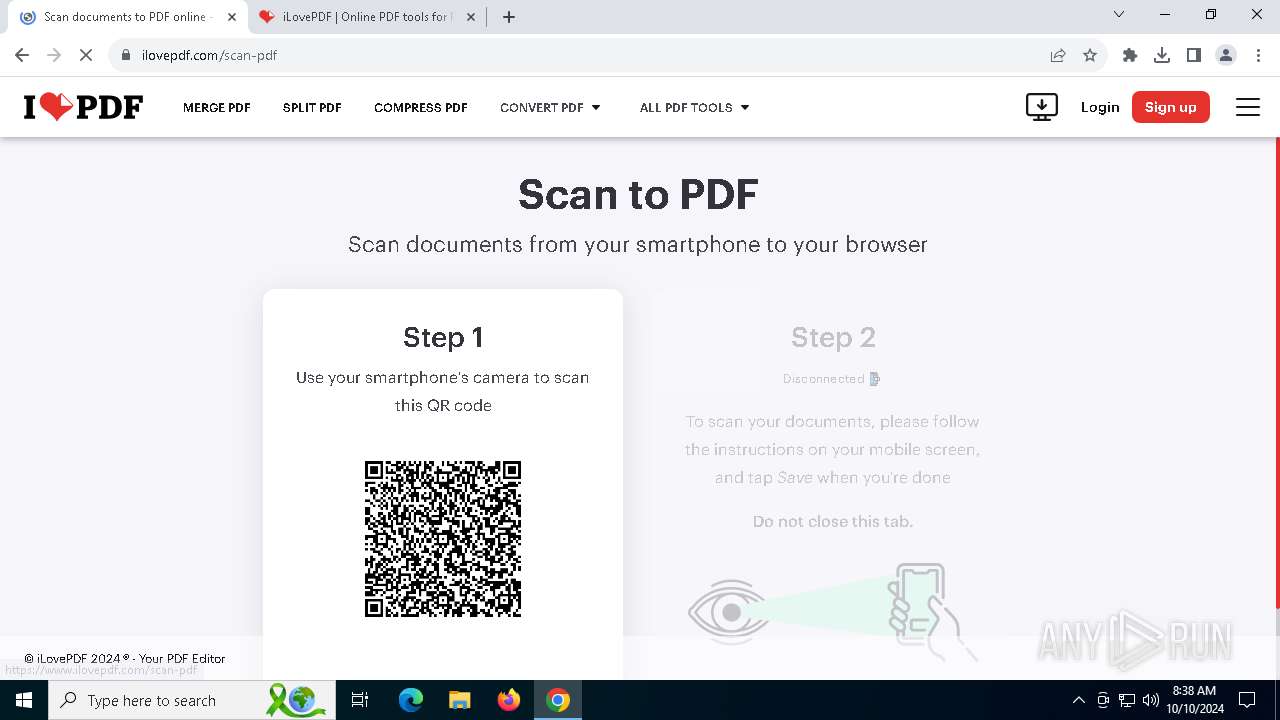This screenshot has width=1280, height=720.
Task: Toggle the Chrome side panel
Action: click(1194, 55)
